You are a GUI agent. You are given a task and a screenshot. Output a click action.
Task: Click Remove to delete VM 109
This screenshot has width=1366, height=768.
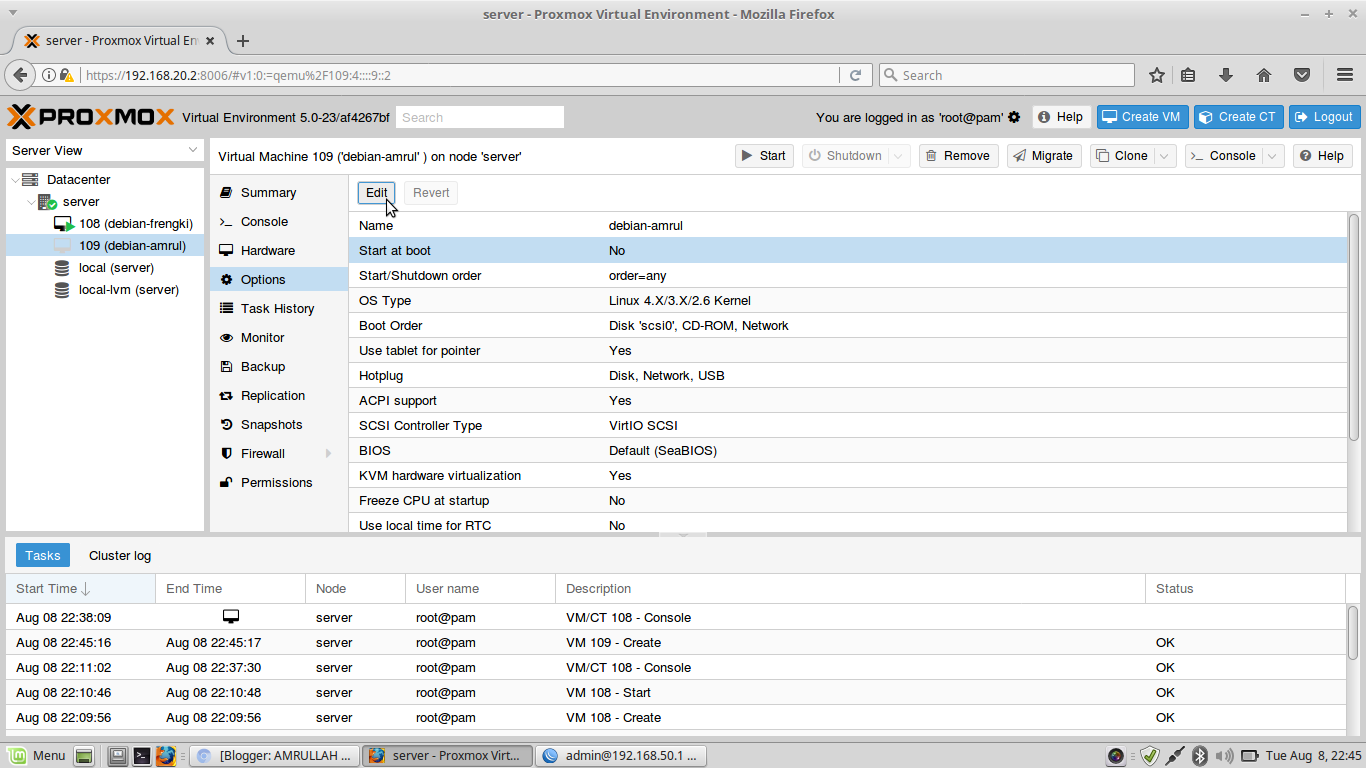[x=958, y=156]
